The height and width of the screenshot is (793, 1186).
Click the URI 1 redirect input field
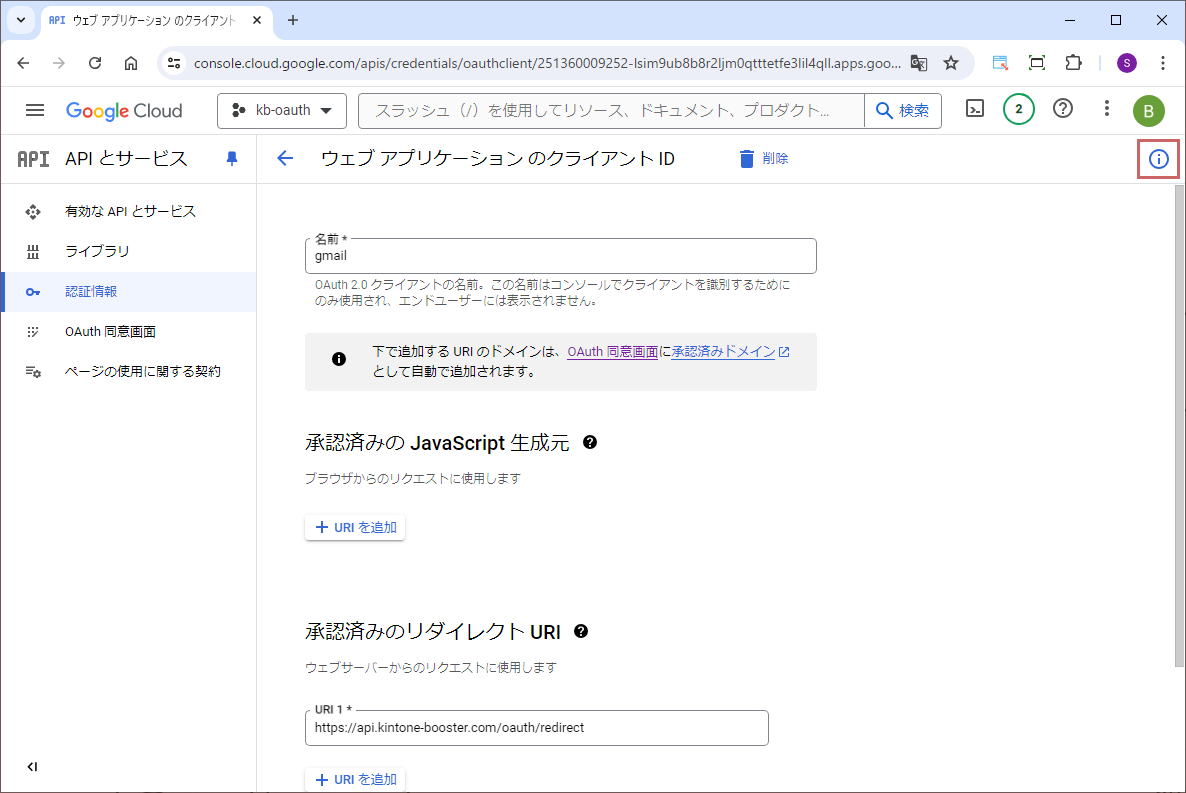(536, 728)
